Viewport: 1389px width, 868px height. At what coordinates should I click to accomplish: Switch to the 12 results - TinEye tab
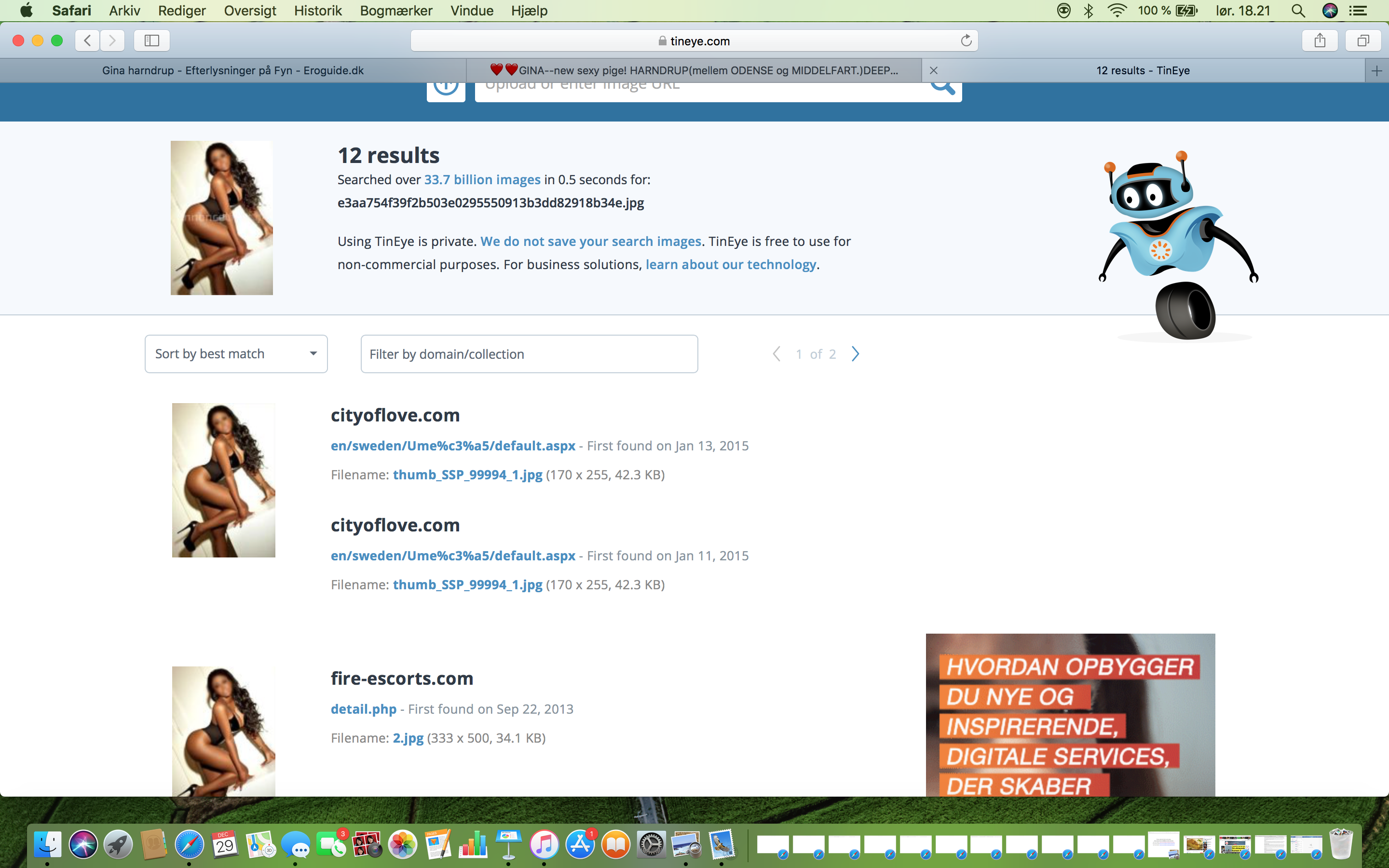(1143, 70)
